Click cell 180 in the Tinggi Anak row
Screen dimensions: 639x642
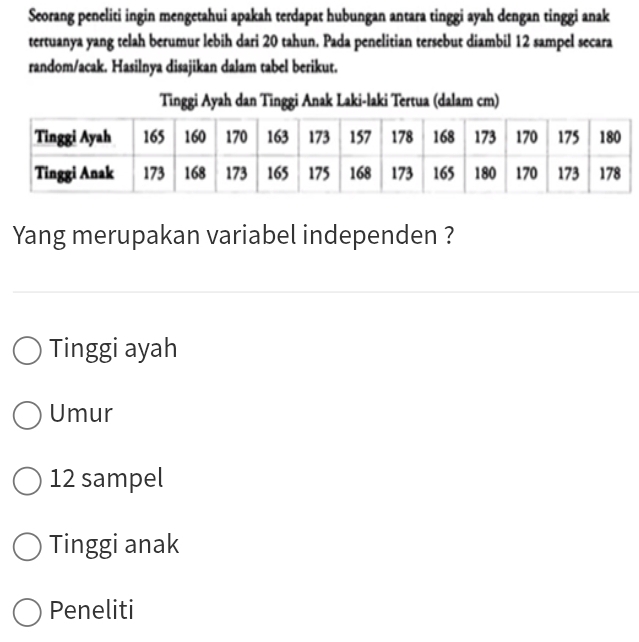click(485, 172)
